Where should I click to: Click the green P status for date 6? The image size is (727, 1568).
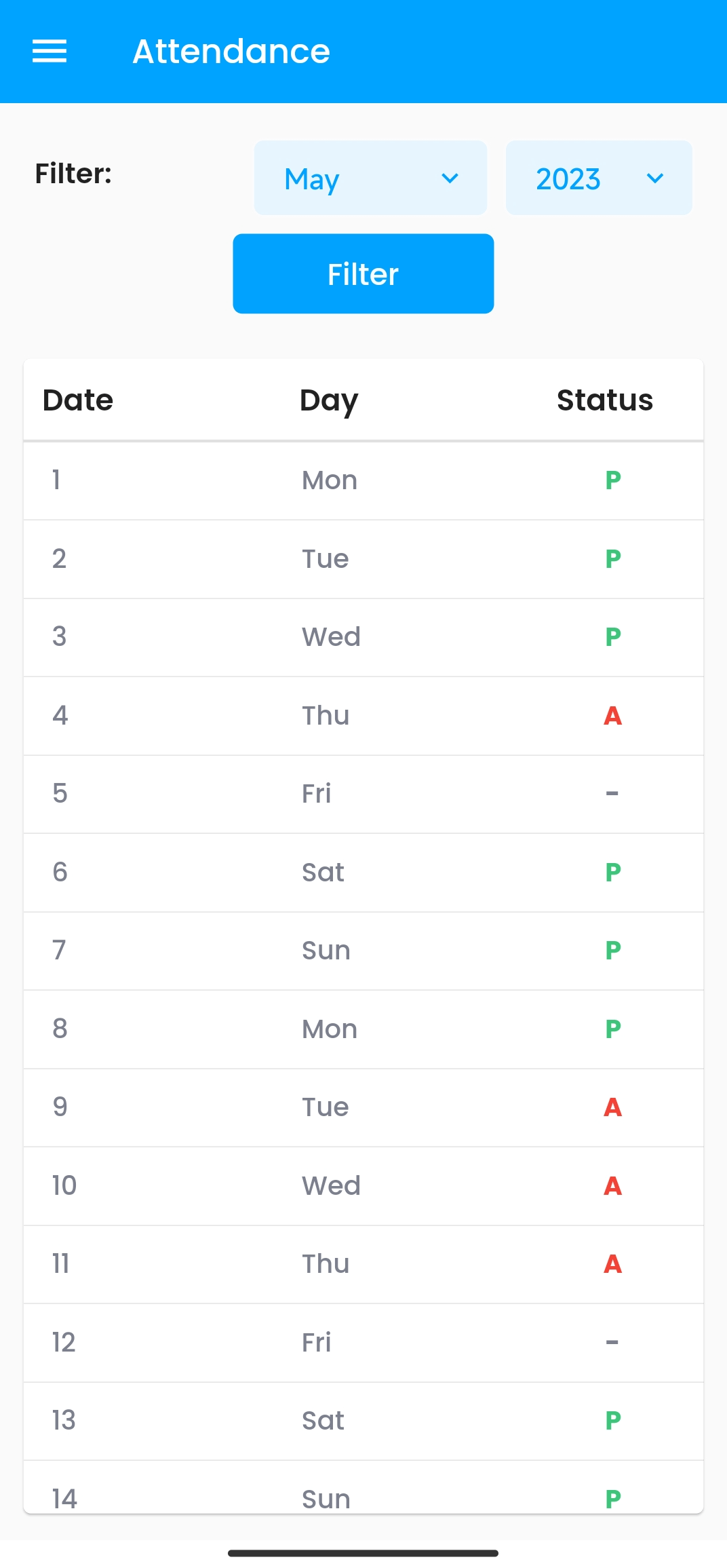613,873
